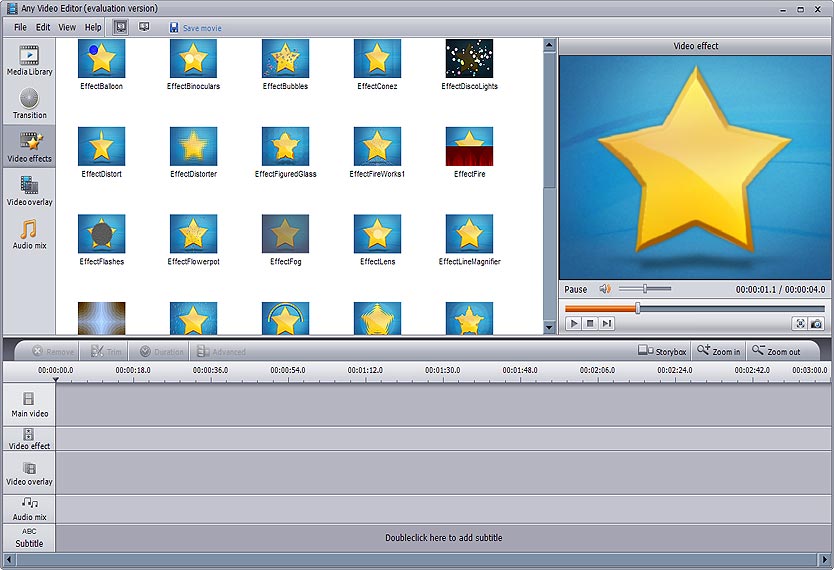Click the Duration button
834x570 pixels.
pyautogui.click(x=162, y=351)
